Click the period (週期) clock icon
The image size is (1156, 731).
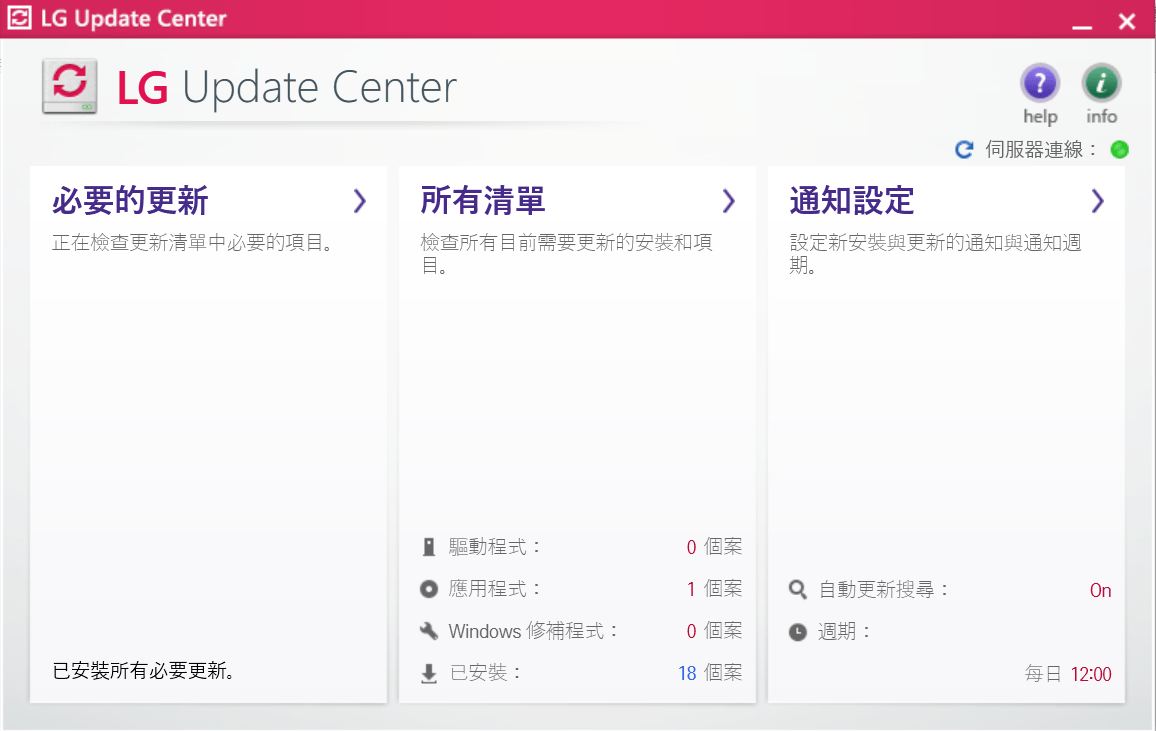797,632
